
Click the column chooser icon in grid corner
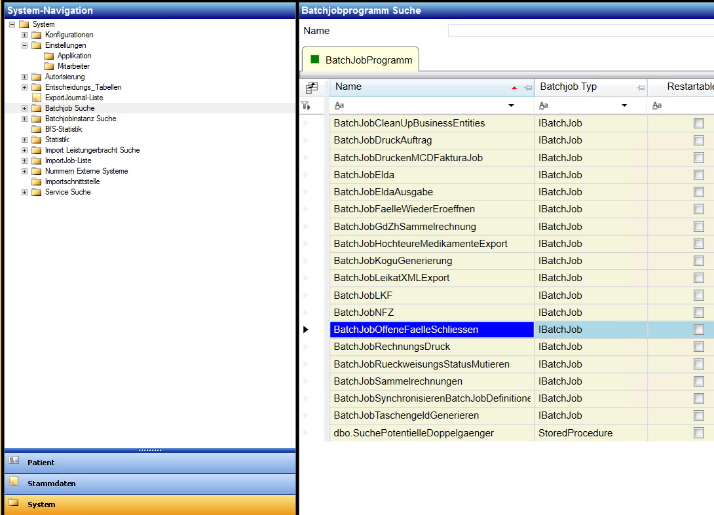click(x=311, y=88)
